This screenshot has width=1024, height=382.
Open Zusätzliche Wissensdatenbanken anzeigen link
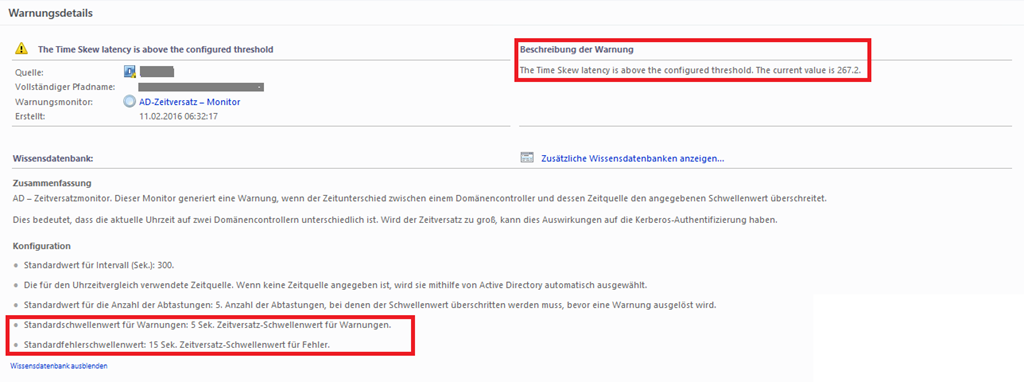(633, 158)
